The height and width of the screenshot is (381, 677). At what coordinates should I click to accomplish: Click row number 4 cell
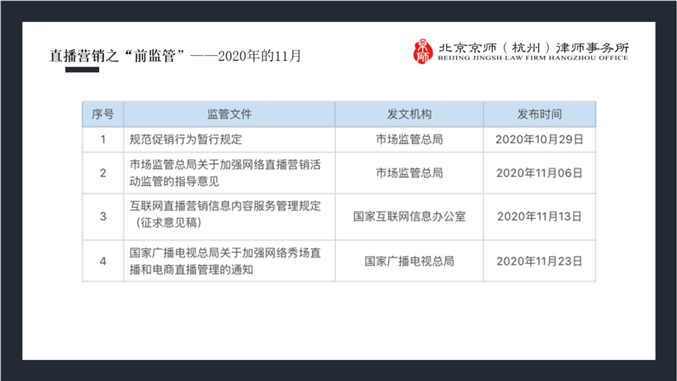103,261
